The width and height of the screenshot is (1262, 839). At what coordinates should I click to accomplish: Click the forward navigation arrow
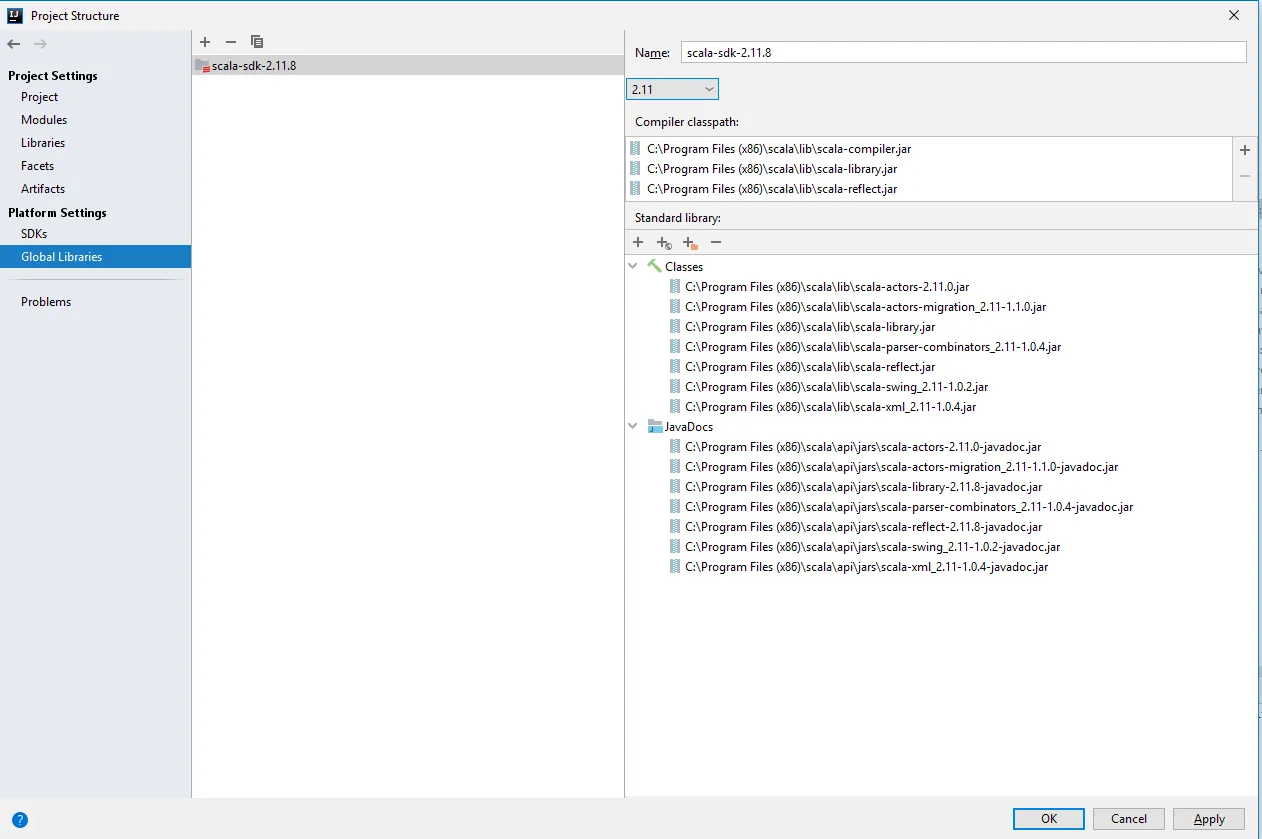click(40, 44)
